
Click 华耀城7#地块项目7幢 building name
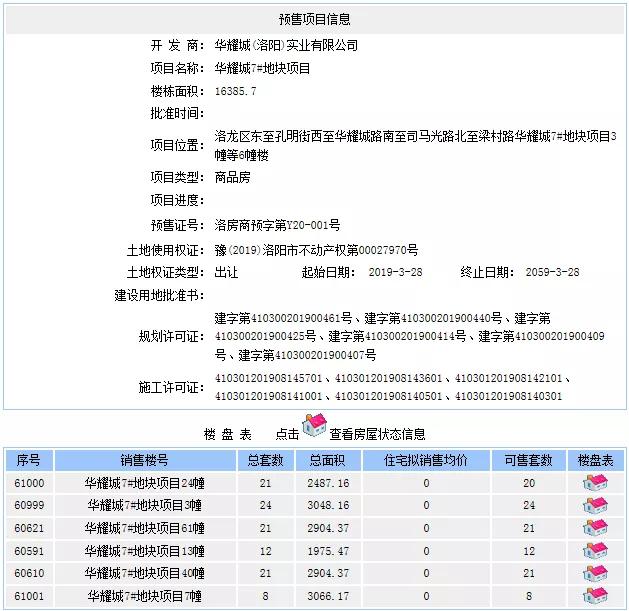click(x=144, y=596)
